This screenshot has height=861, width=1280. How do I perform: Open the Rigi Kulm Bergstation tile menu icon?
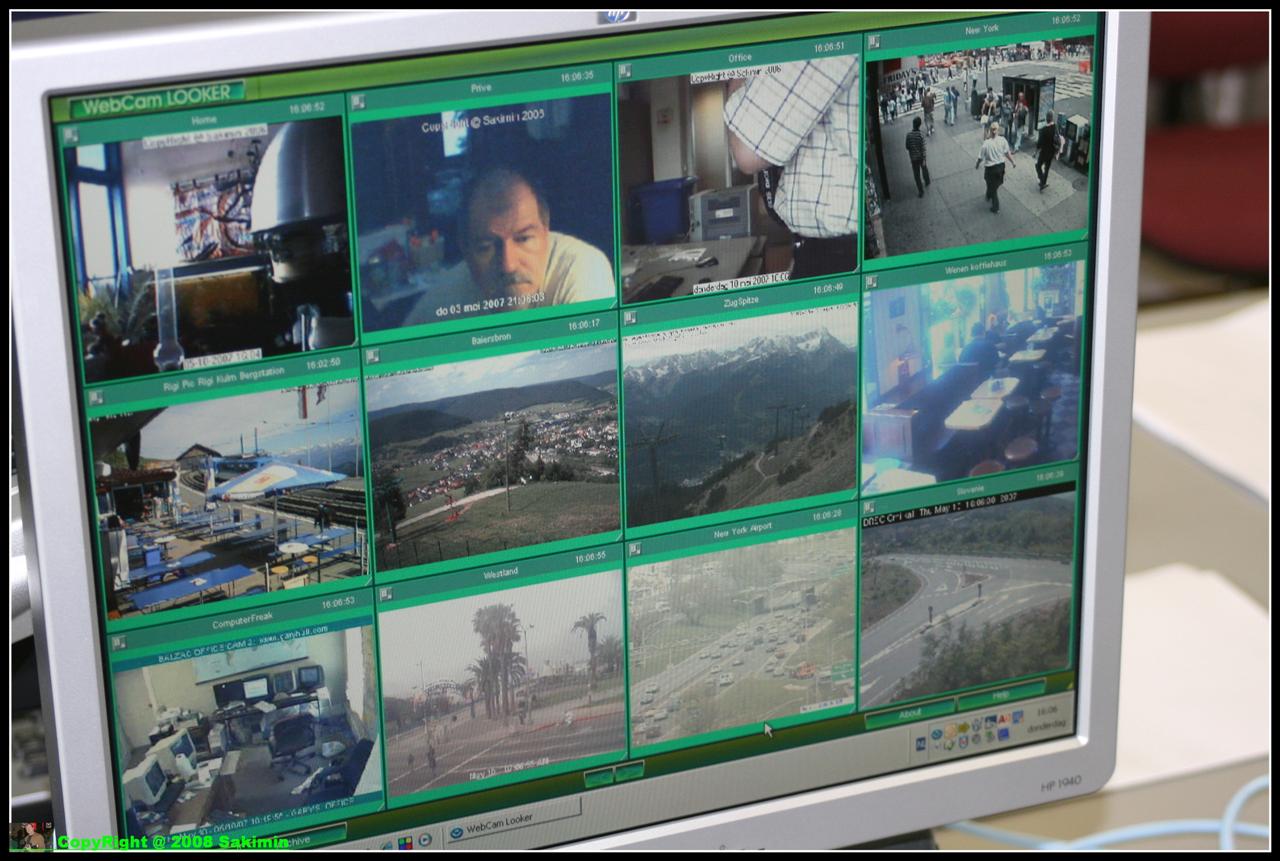click(x=97, y=400)
